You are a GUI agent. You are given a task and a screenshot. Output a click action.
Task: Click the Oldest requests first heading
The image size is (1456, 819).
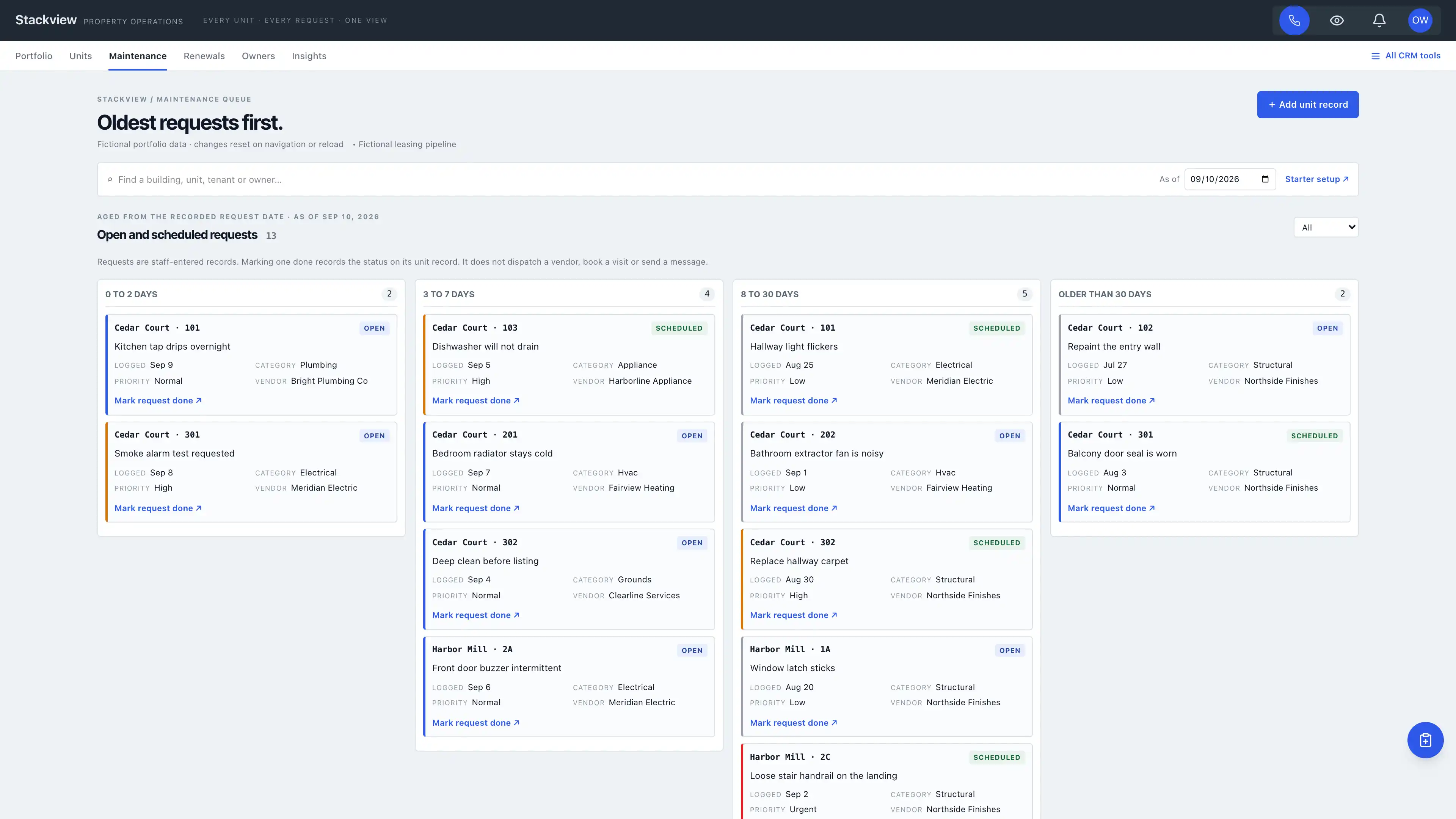189,122
